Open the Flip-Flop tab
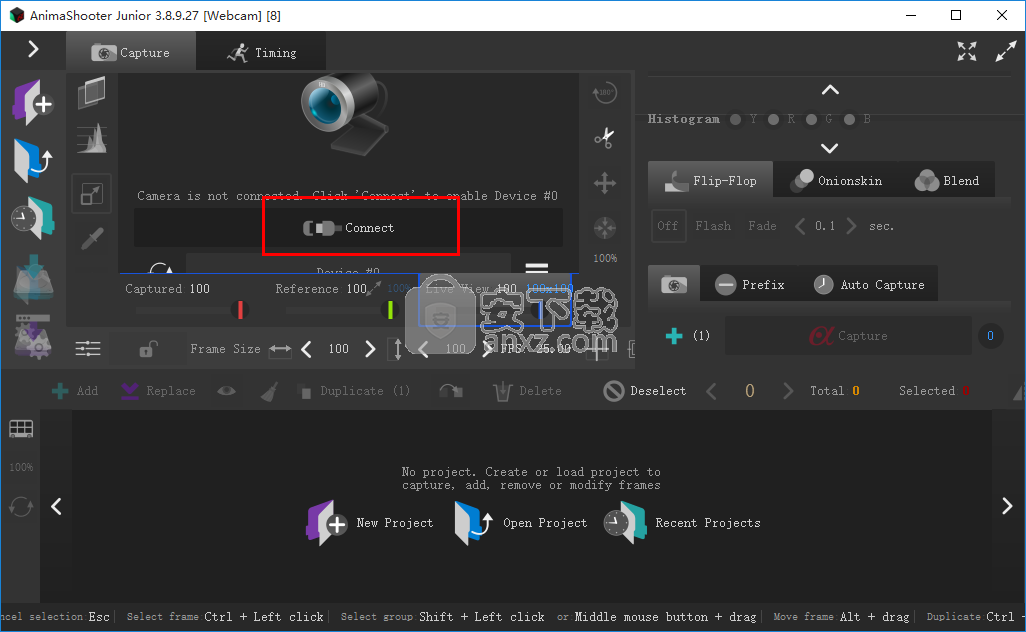The image size is (1026, 632). pyautogui.click(x=711, y=180)
